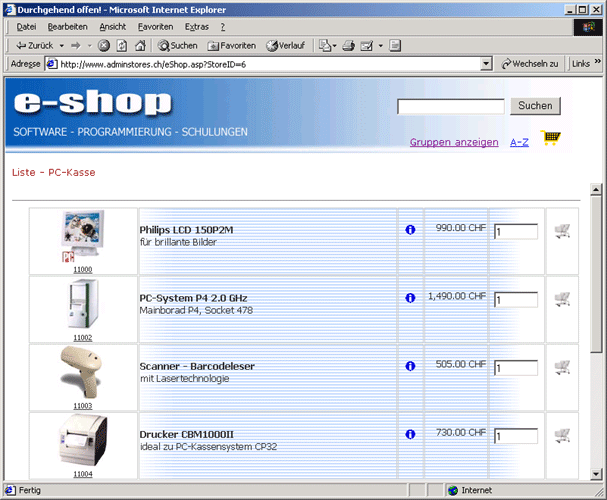Stop loading with the stop icon
Screen dimensions: 607x500
click(103, 46)
